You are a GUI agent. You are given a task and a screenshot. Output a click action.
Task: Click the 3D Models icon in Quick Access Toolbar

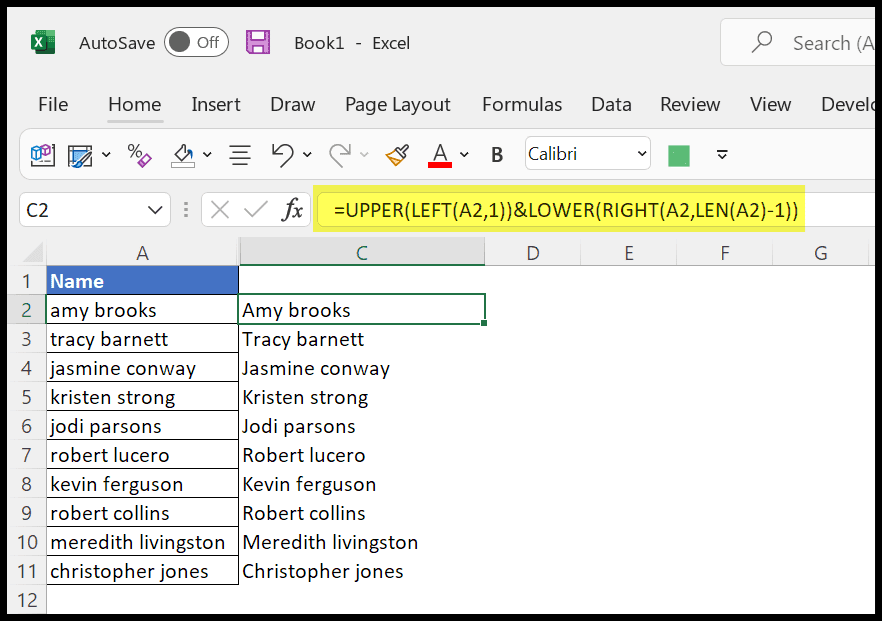coord(43,154)
